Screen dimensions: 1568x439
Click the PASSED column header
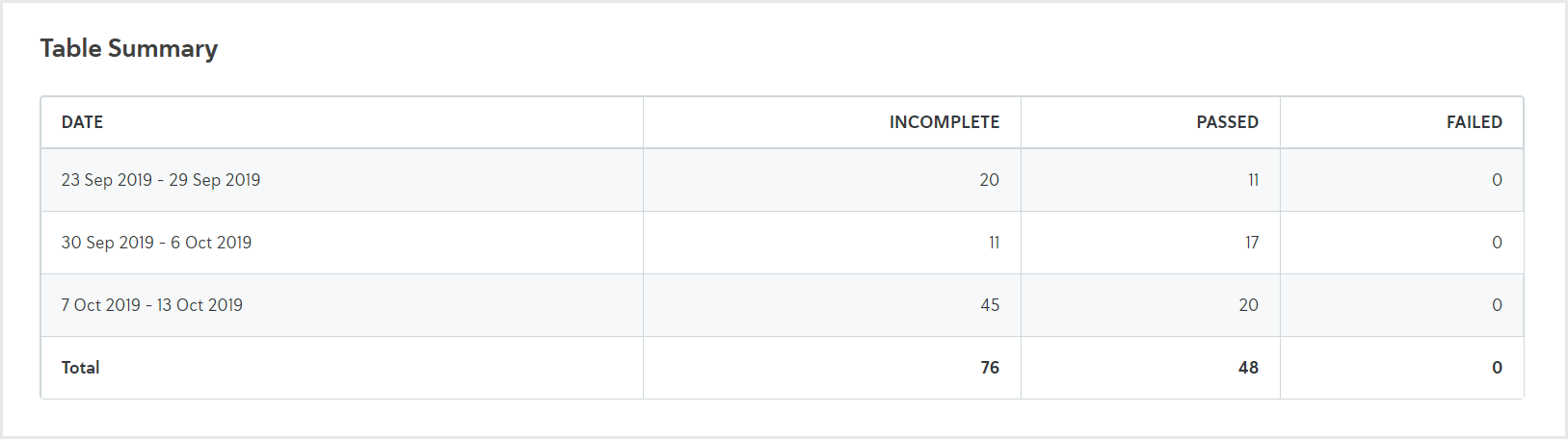click(x=1227, y=122)
